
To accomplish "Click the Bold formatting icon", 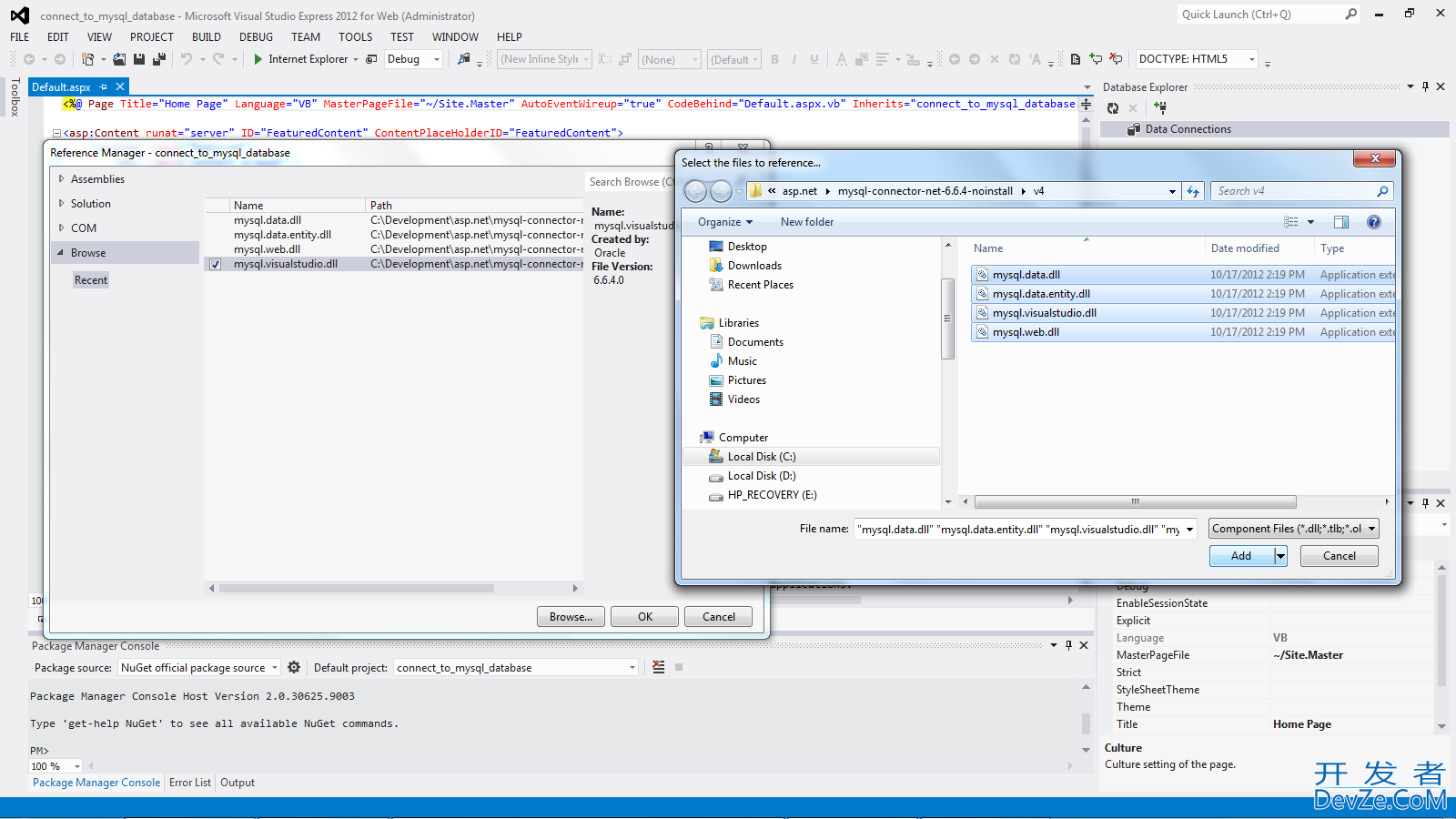I will 774,59.
